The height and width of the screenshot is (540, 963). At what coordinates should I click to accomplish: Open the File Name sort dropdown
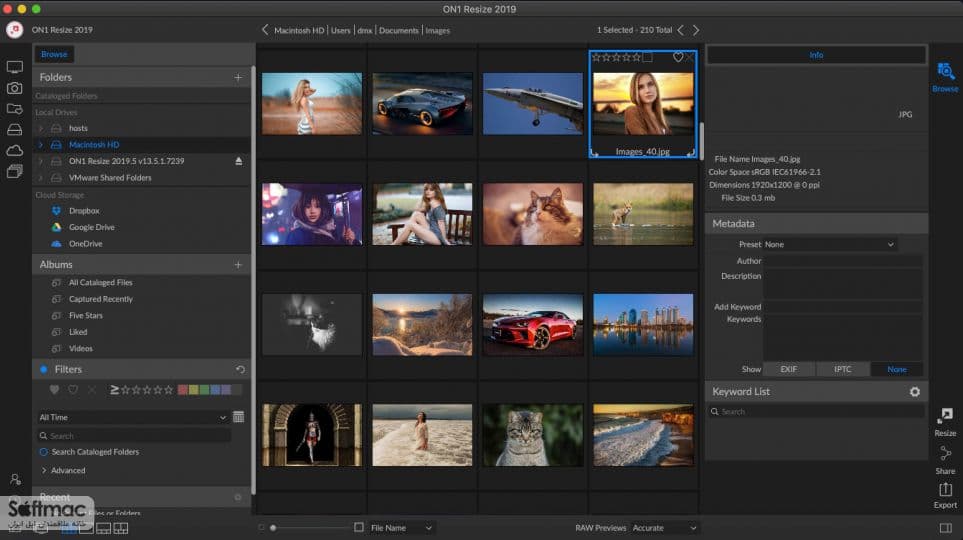click(x=401, y=528)
